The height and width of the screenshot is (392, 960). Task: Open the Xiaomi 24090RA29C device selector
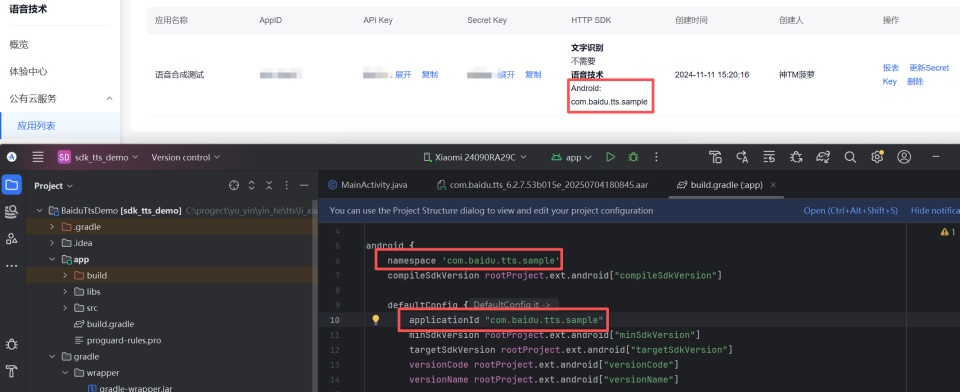click(x=475, y=157)
